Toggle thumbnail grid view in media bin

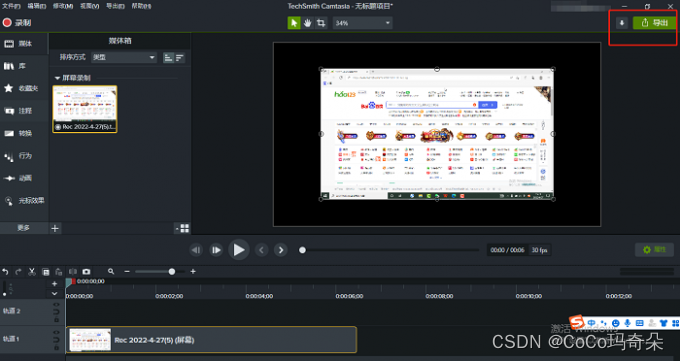tap(184, 228)
